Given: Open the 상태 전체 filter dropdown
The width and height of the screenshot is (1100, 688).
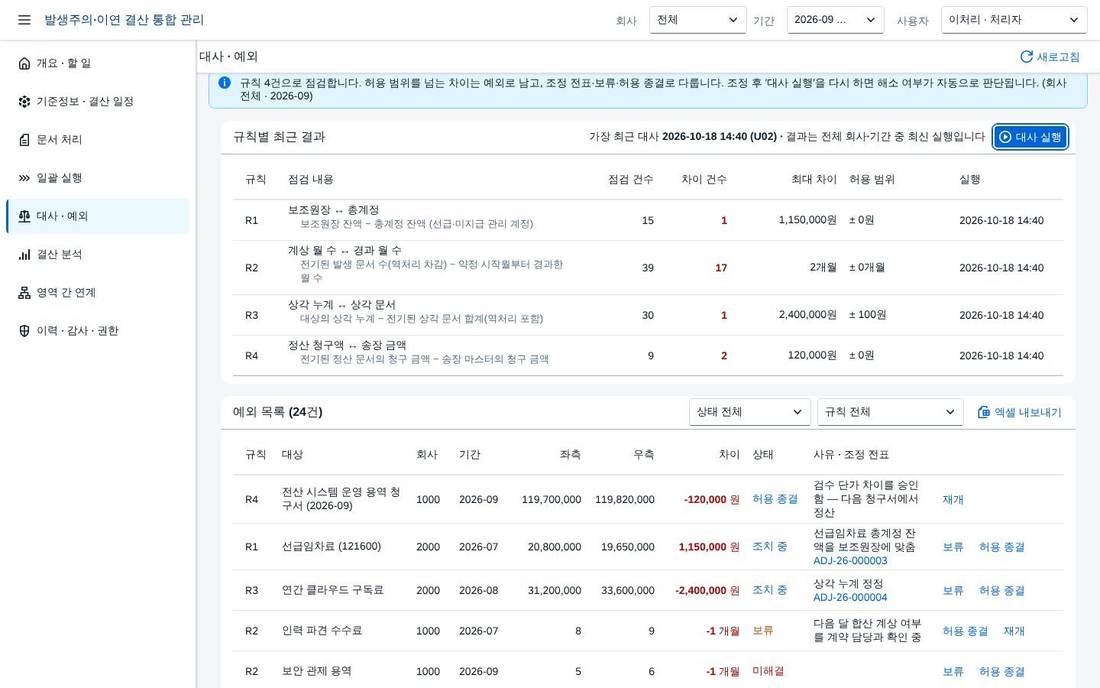Looking at the screenshot, I should pyautogui.click(x=749, y=412).
